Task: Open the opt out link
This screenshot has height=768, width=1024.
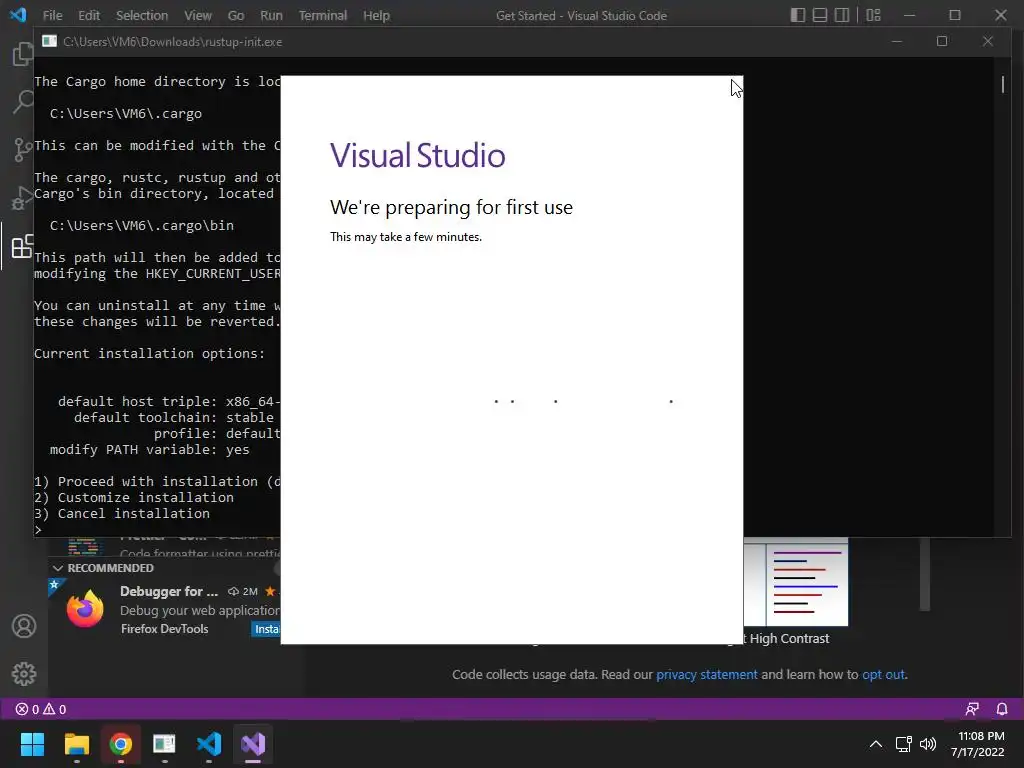Action: pos(884,674)
